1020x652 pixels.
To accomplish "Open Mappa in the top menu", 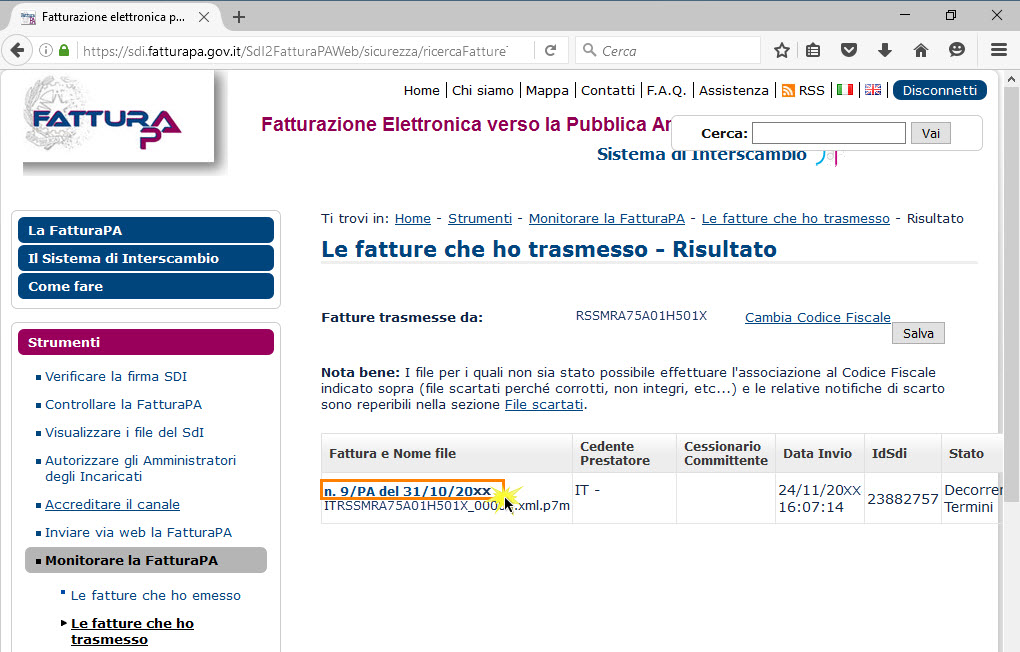I will pyautogui.click(x=547, y=90).
